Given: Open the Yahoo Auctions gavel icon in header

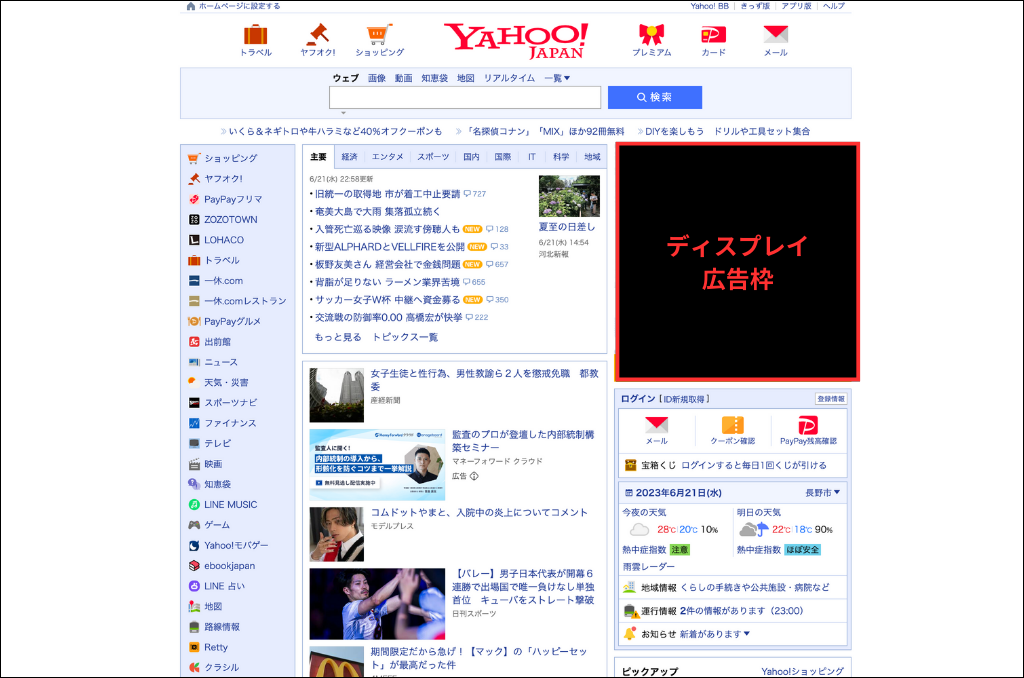Looking at the screenshot, I should tap(318, 34).
